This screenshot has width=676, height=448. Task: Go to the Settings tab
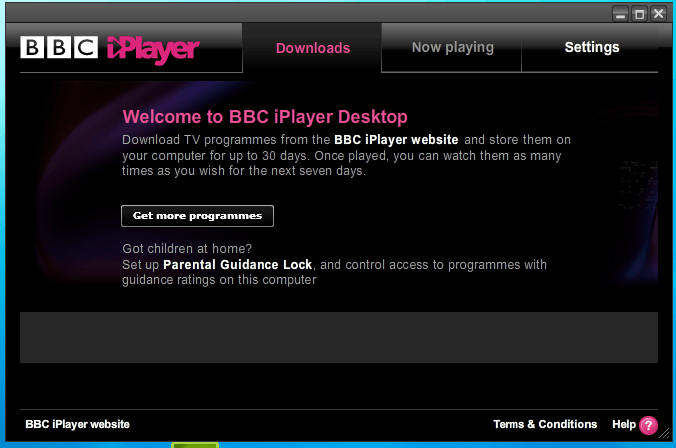[x=591, y=47]
